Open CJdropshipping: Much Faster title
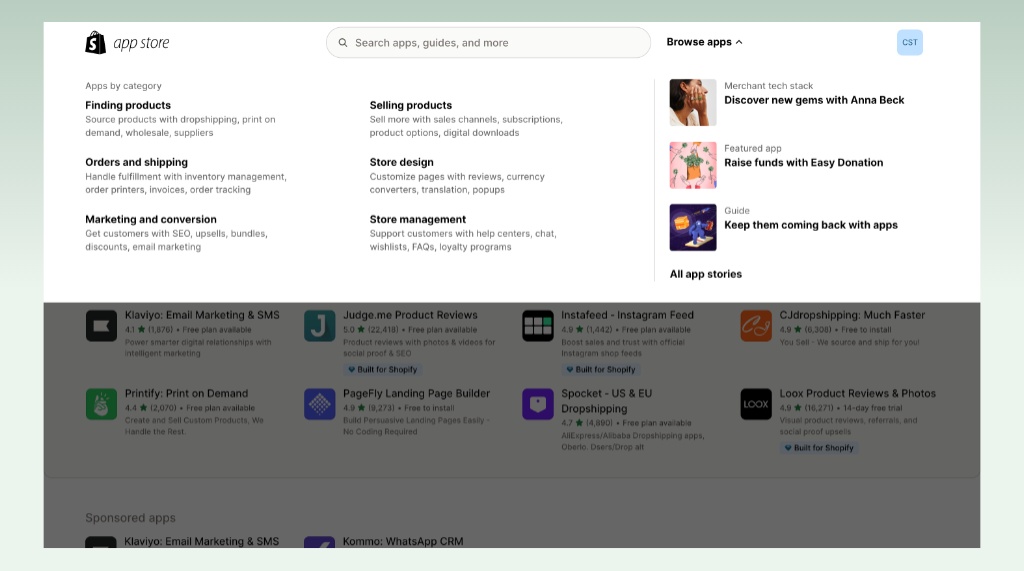Screen dimensions: 1024x571 click(x=852, y=315)
